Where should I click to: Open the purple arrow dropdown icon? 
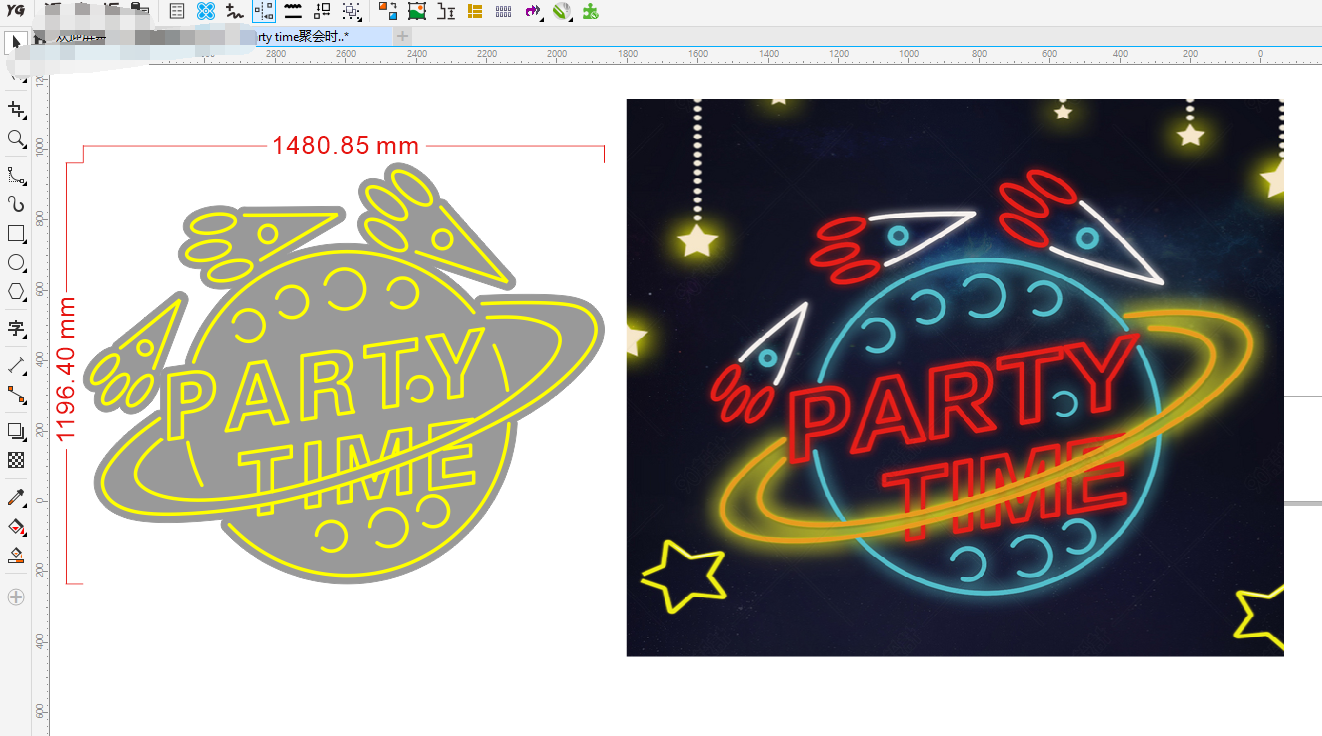[x=533, y=11]
